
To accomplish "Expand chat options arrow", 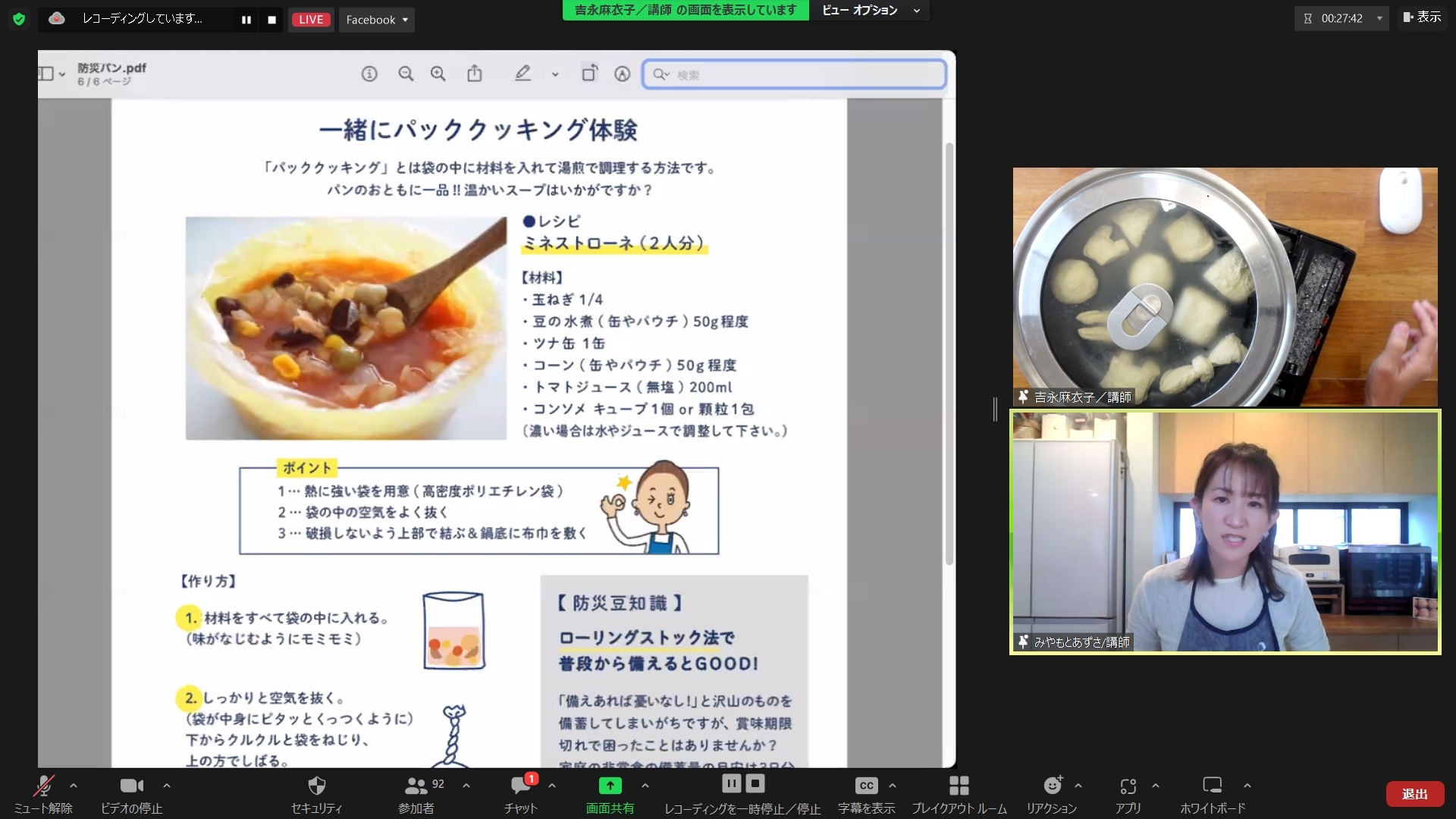I will tap(552, 786).
